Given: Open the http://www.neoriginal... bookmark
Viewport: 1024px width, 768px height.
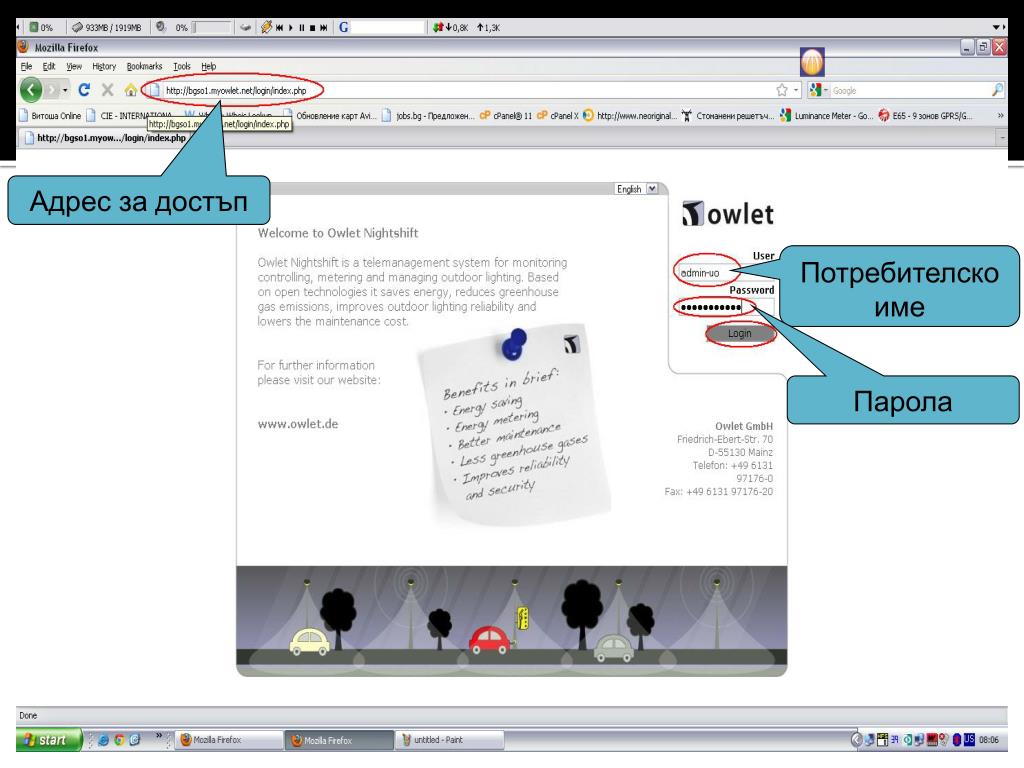Looking at the screenshot, I should point(630,116).
